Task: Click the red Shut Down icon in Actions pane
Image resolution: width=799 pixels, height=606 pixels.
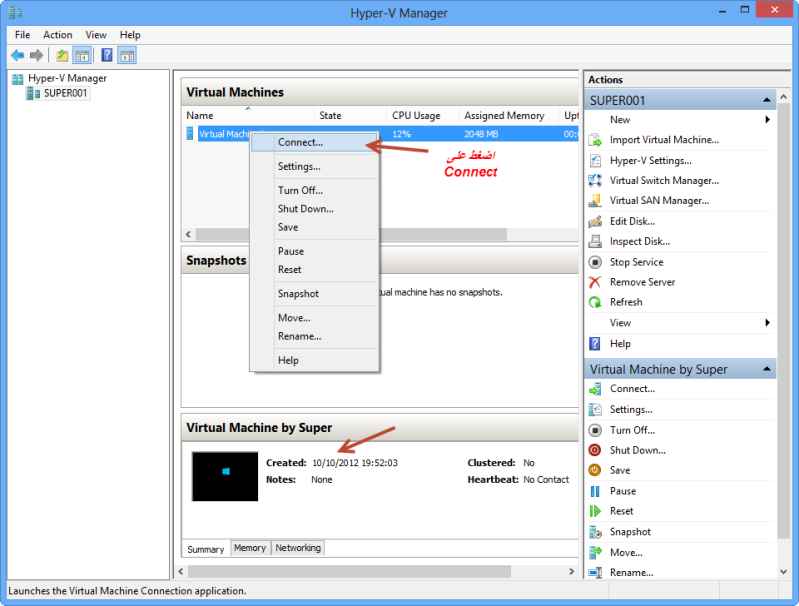Action: tap(595, 450)
